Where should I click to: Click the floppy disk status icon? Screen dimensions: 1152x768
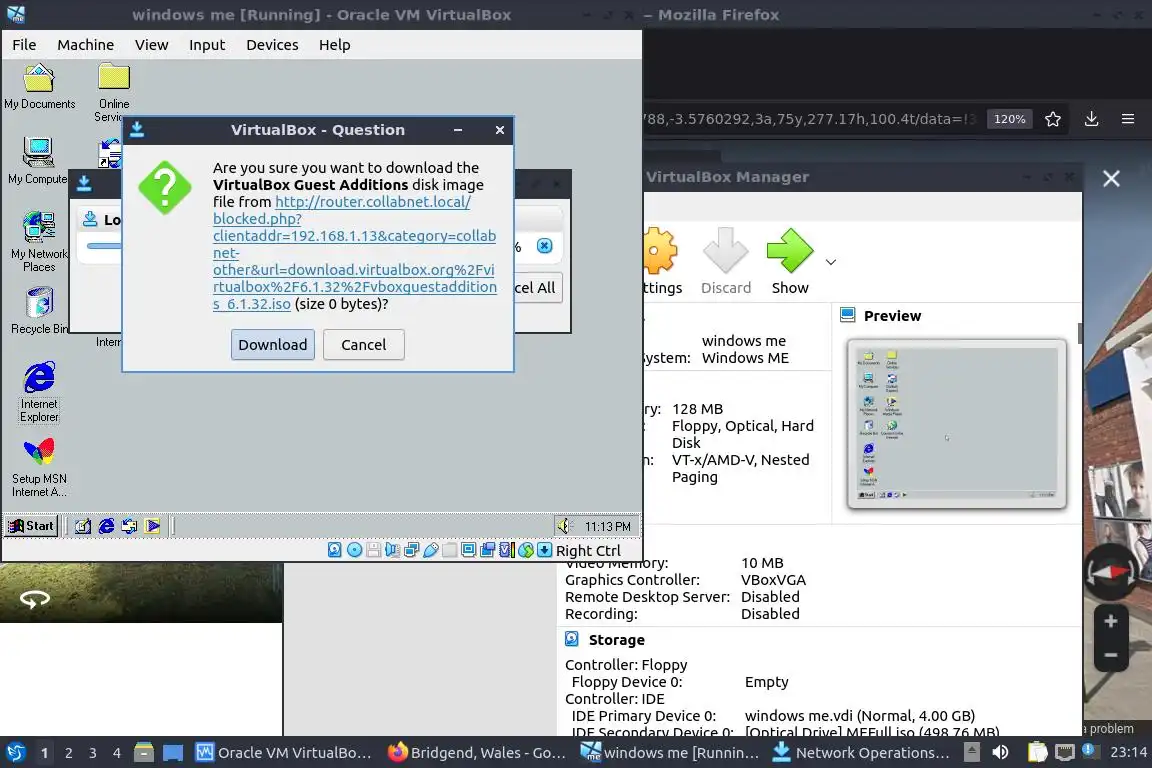[373, 550]
